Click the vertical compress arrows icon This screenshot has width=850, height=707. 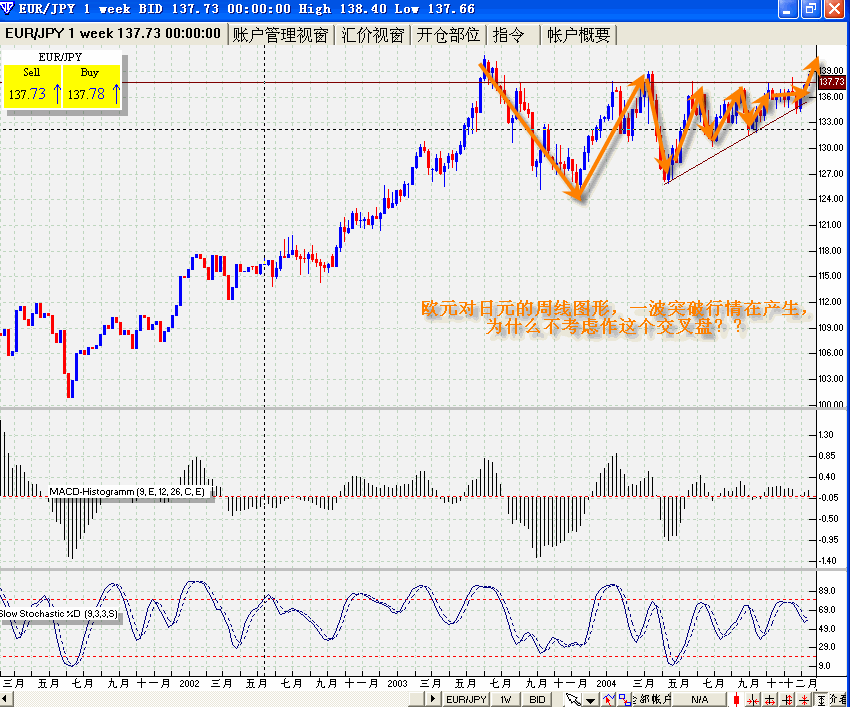pyautogui.click(x=804, y=700)
